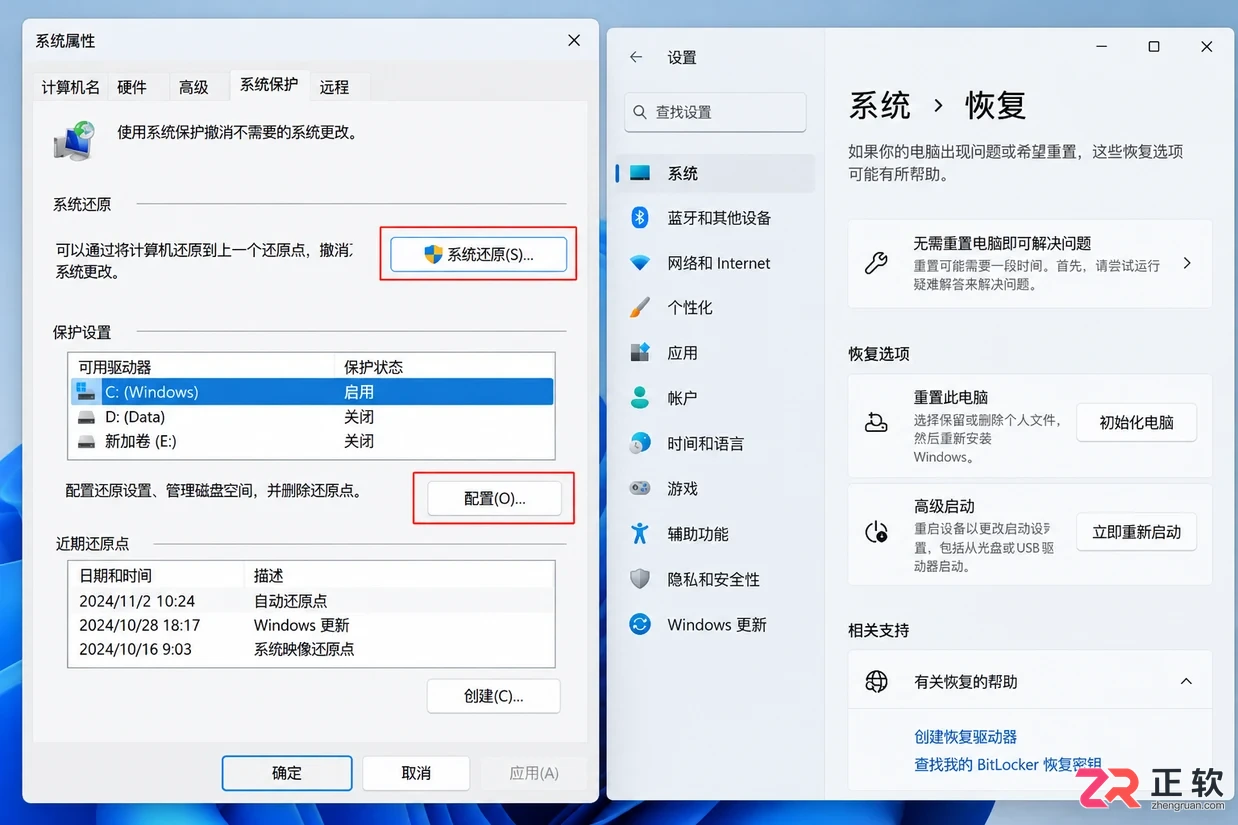Open the 无需重置电脑即可解决问题 card
This screenshot has width=1238, height=825.
point(1029,263)
